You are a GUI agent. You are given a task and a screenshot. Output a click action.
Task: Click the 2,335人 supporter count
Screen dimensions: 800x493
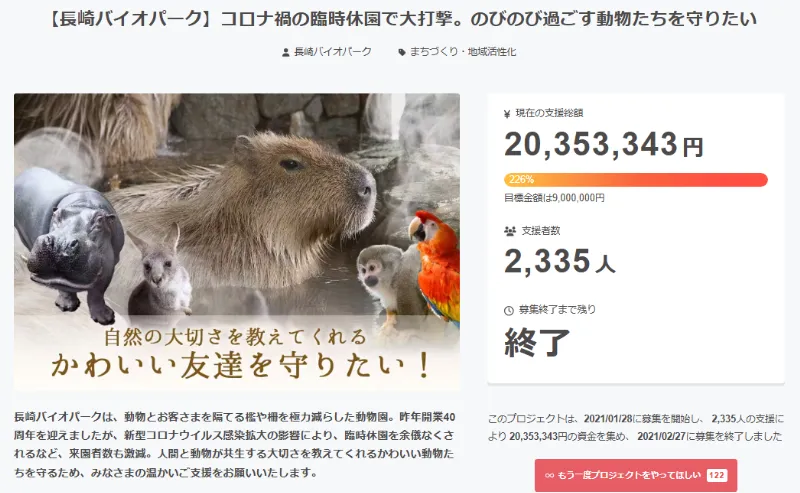click(560, 262)
